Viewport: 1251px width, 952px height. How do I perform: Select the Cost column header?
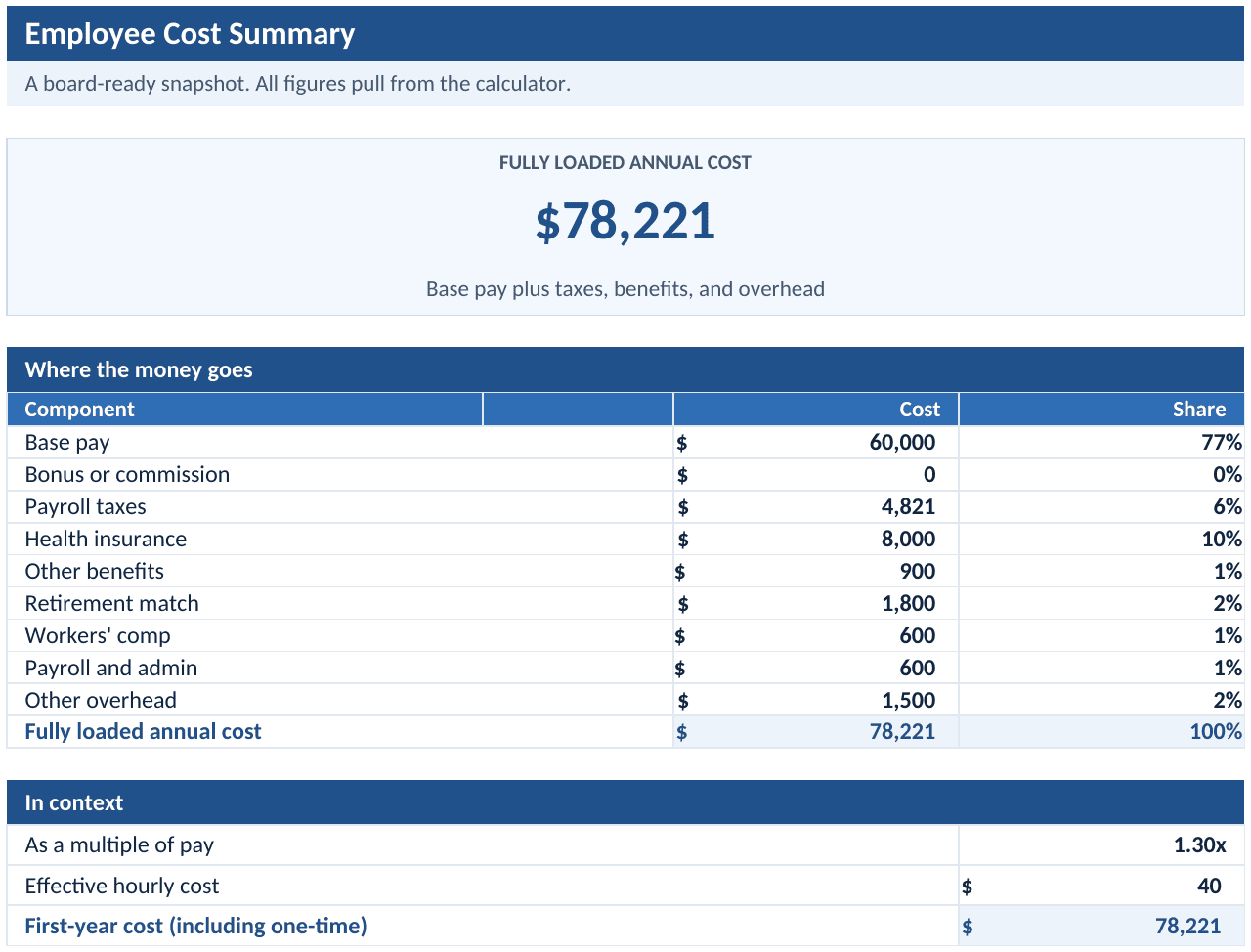(x=816, y=410)
